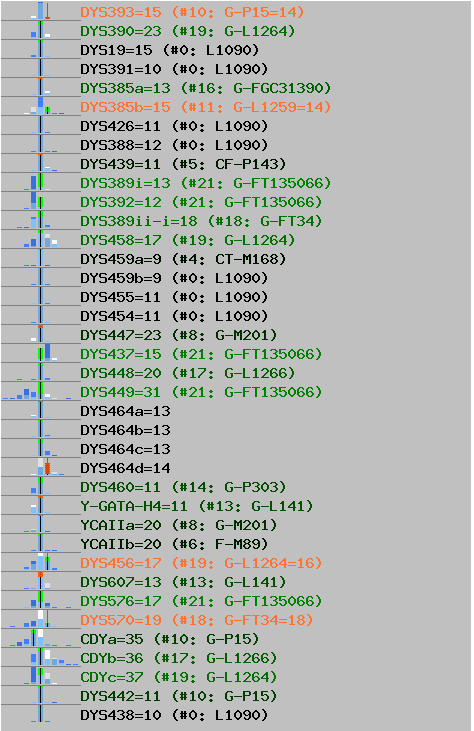Select the DYS570=19 distribution thumbnail
474x731 pixels.
(41, 620)
